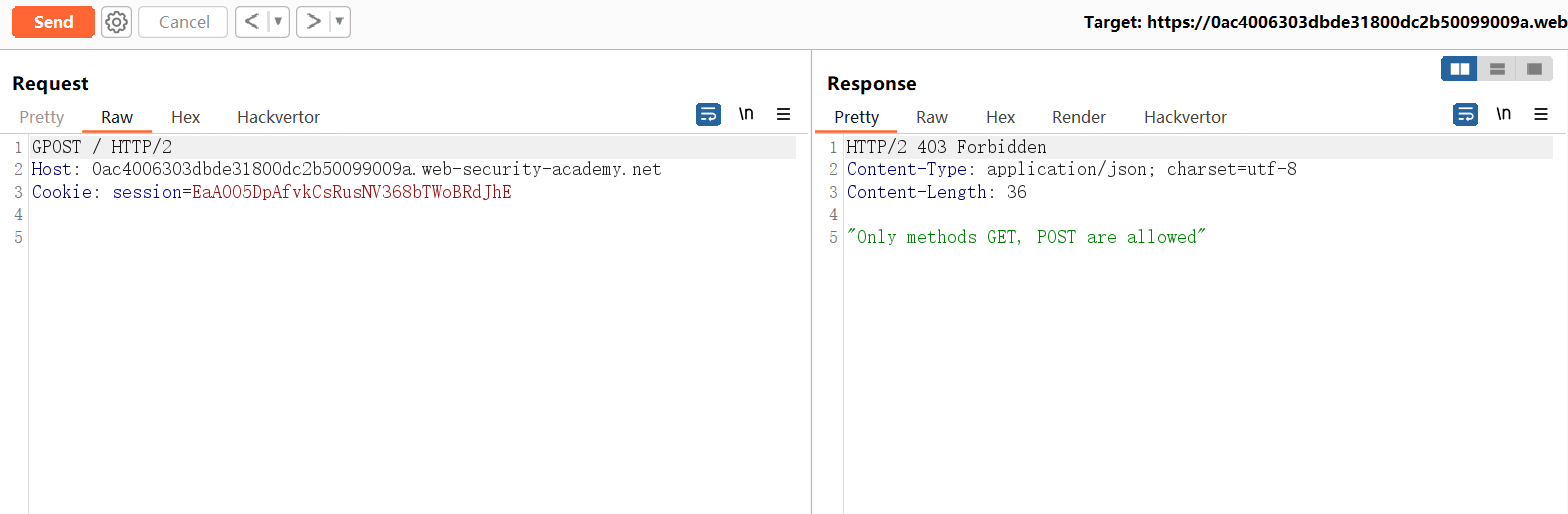
Task: Go to next request with forward arrow
Action: [313, 22]
